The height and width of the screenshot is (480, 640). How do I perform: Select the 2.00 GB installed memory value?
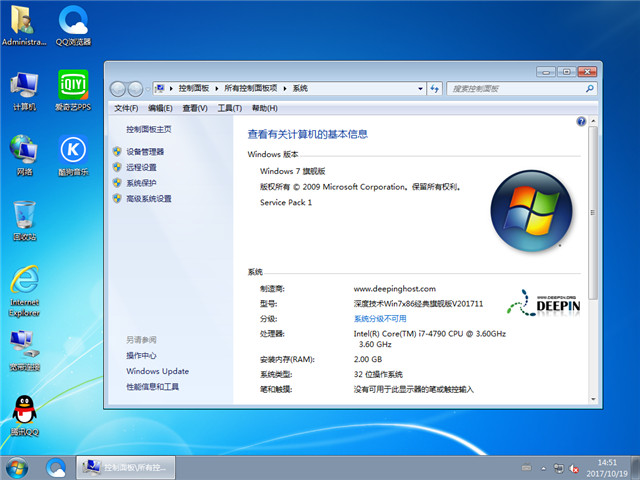(368, 359)
